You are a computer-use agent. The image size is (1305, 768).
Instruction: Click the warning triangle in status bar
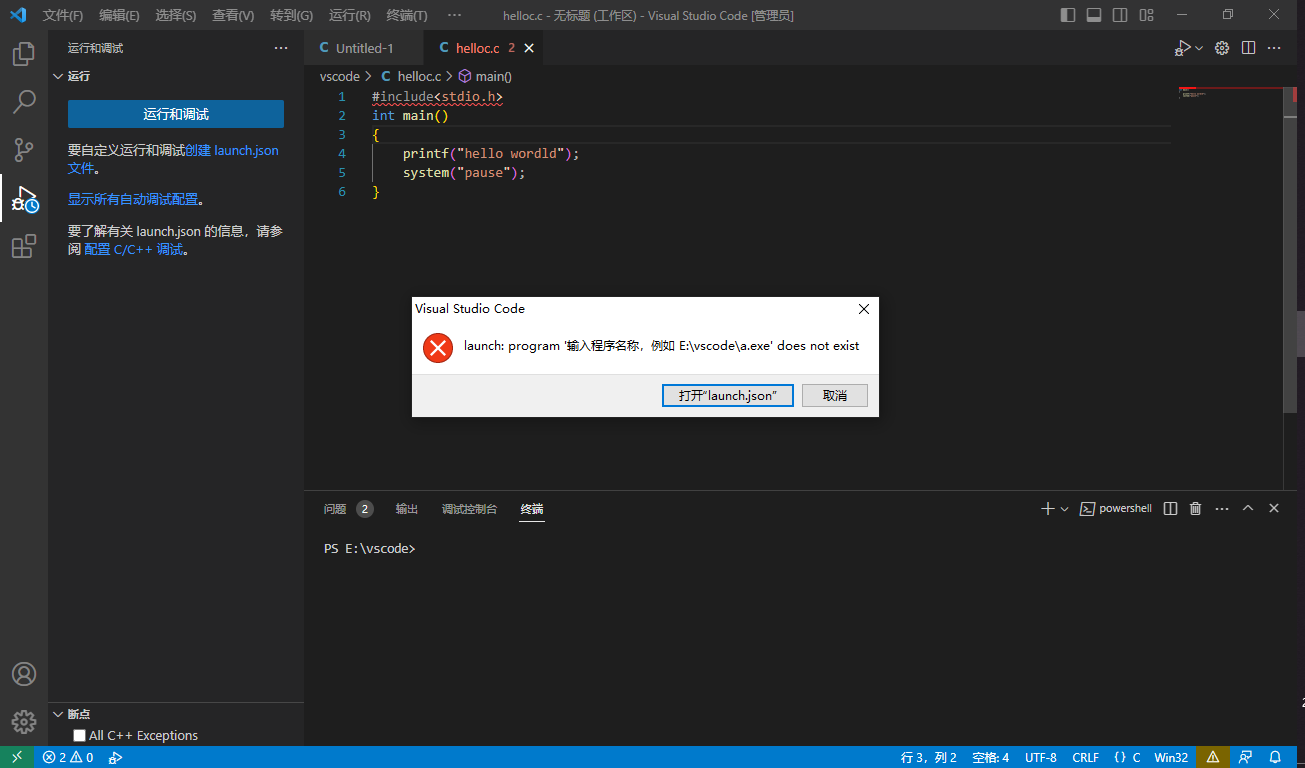[1212, 757]
